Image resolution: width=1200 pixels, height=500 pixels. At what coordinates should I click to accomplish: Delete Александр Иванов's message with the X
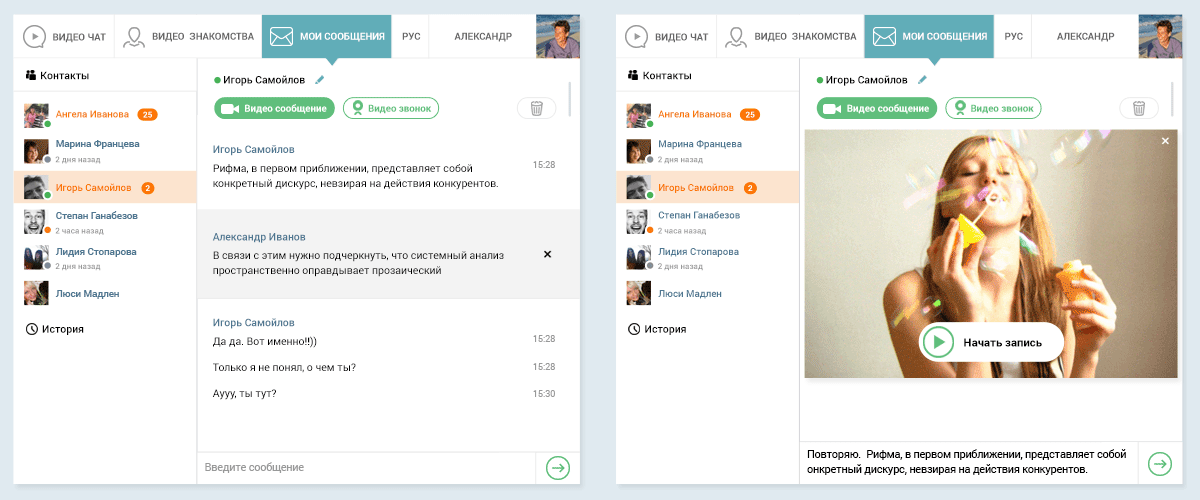tap(547, 254)
